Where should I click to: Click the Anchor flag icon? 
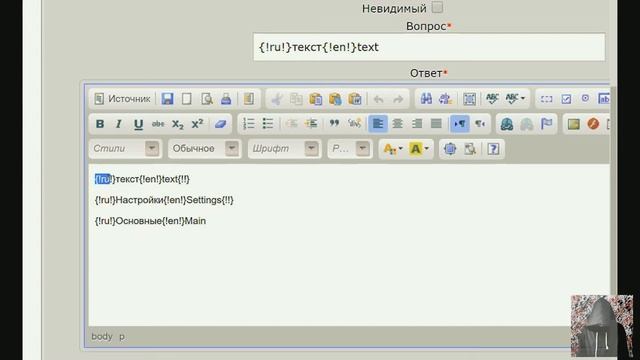pyautogui.click(x=546, y=124)
